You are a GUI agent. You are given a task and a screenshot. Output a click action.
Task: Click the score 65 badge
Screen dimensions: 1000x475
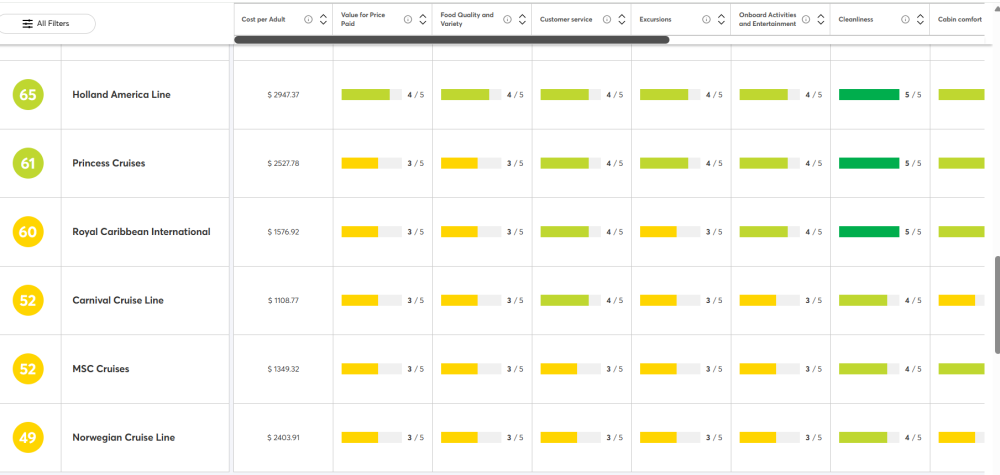point(28,95)
